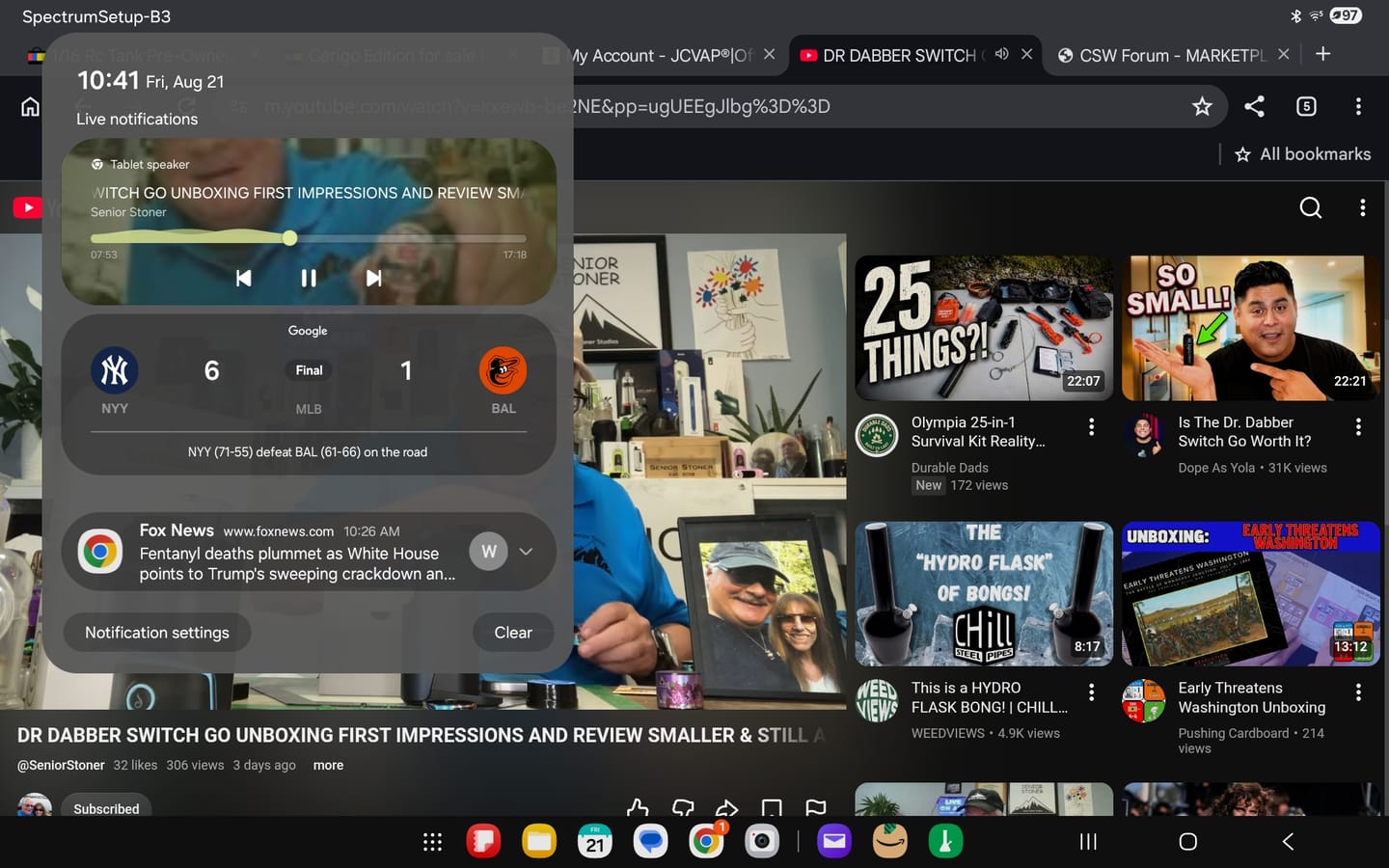The height and width of the screenshot is (868, 1389).
Task: Open the tab switcher showing 5 tabs
Action: tap(1306, 106)
